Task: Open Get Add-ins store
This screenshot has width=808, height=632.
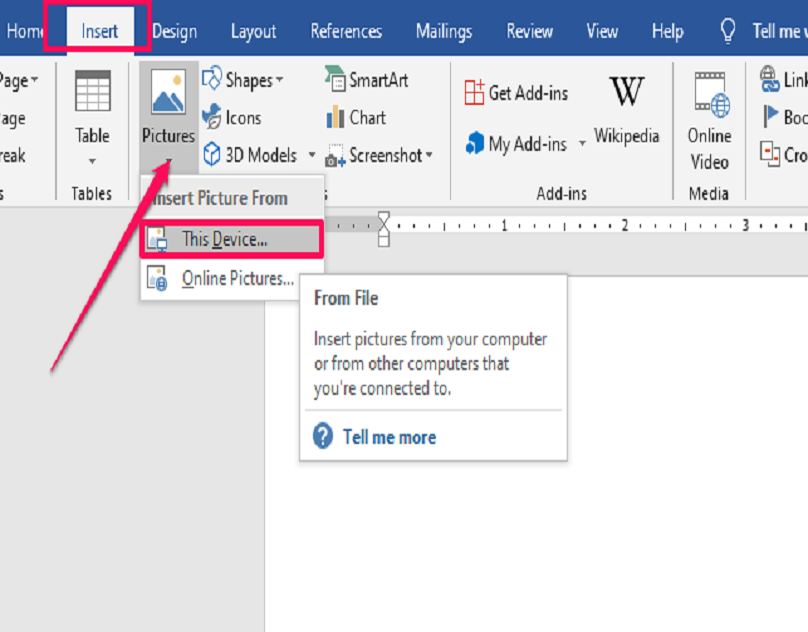Action: tap(516, 92)
